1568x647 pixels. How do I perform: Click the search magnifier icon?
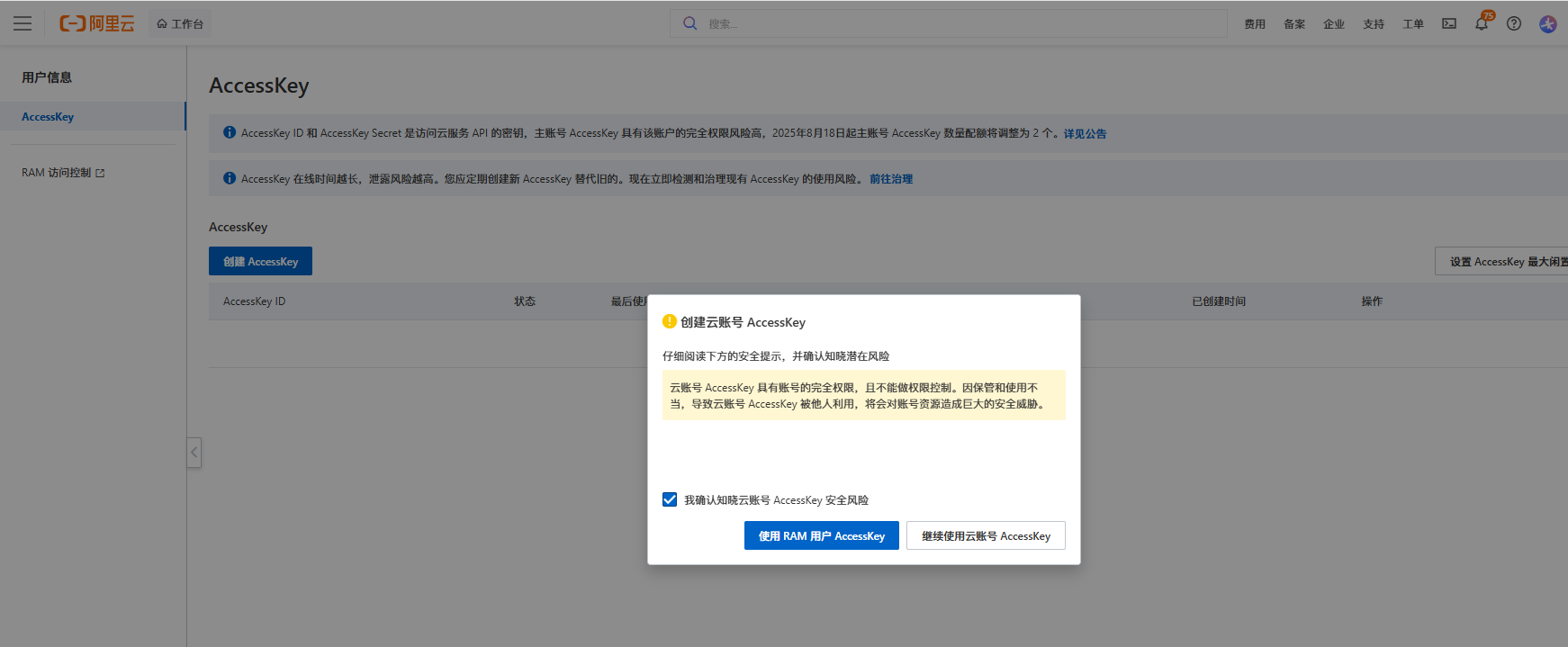pyautogui.click(x=689, y=23)
